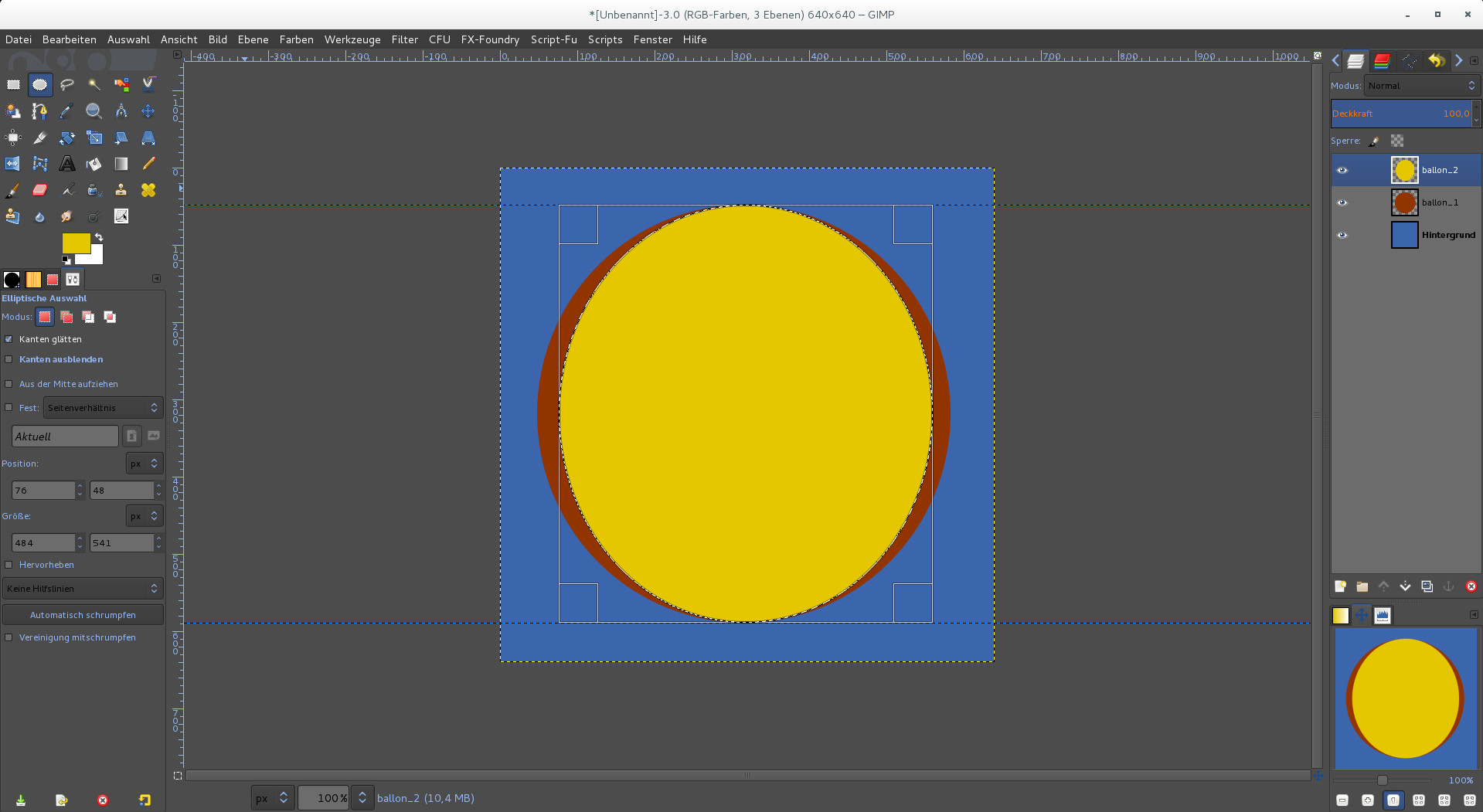Select the Bucket Fill tool
This screenshot has width=1483, height=812.
94,164
